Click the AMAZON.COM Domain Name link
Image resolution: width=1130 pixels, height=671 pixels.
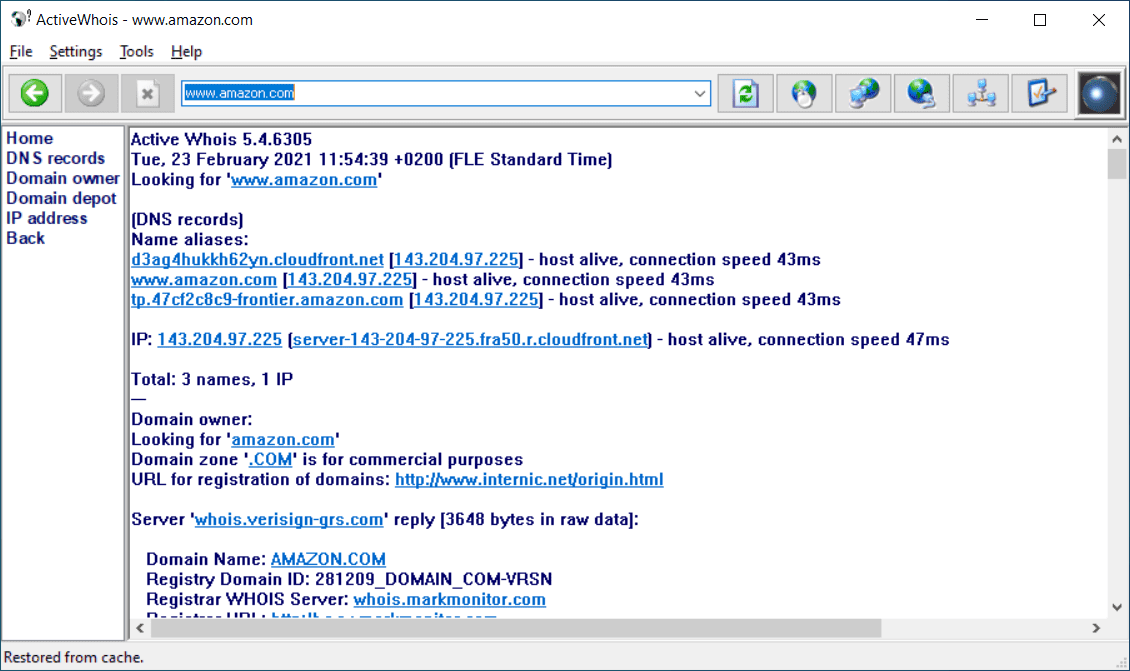pos(328,559)
